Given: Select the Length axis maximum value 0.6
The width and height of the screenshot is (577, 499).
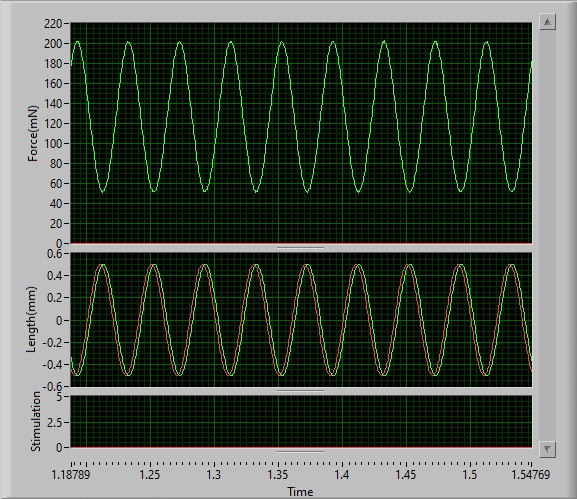Looking at the screenshot, I should (x=55, y=254).
